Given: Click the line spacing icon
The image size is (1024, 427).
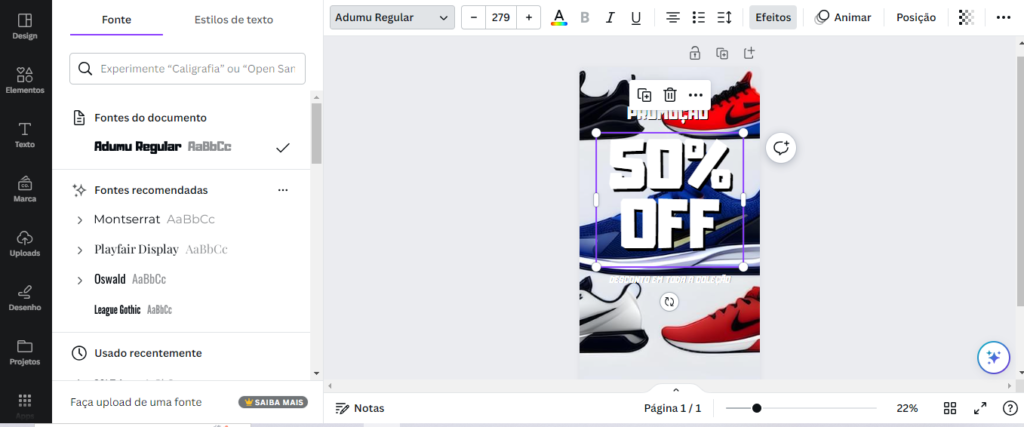Looking at the screenshot, I should click(724, 18).
